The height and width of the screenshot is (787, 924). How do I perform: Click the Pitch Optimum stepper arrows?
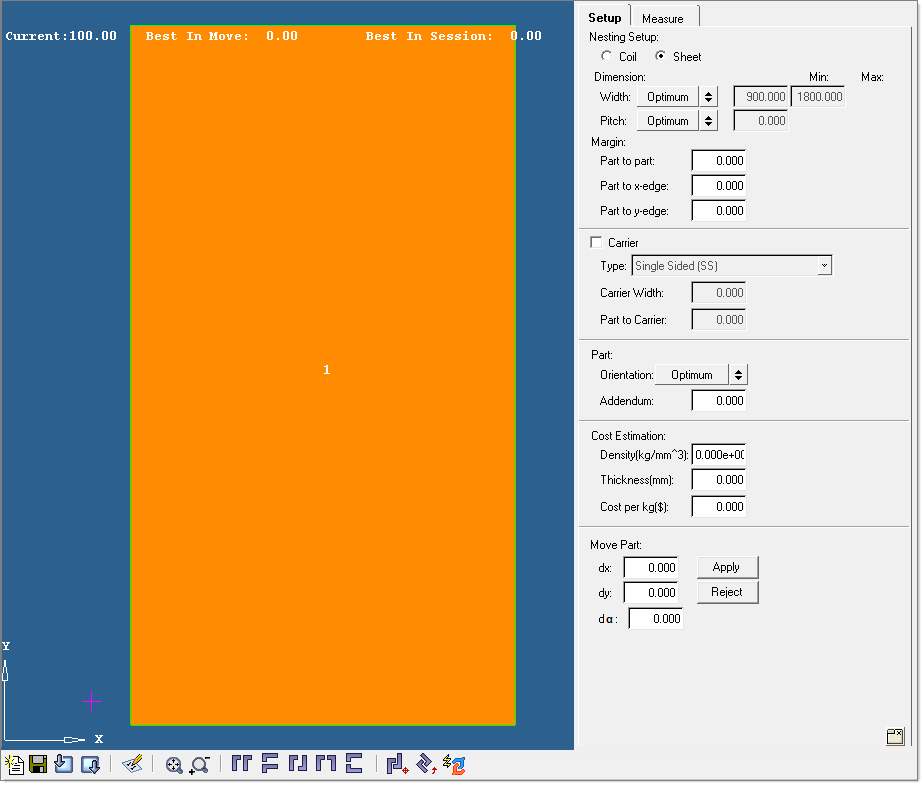point(707,120)
